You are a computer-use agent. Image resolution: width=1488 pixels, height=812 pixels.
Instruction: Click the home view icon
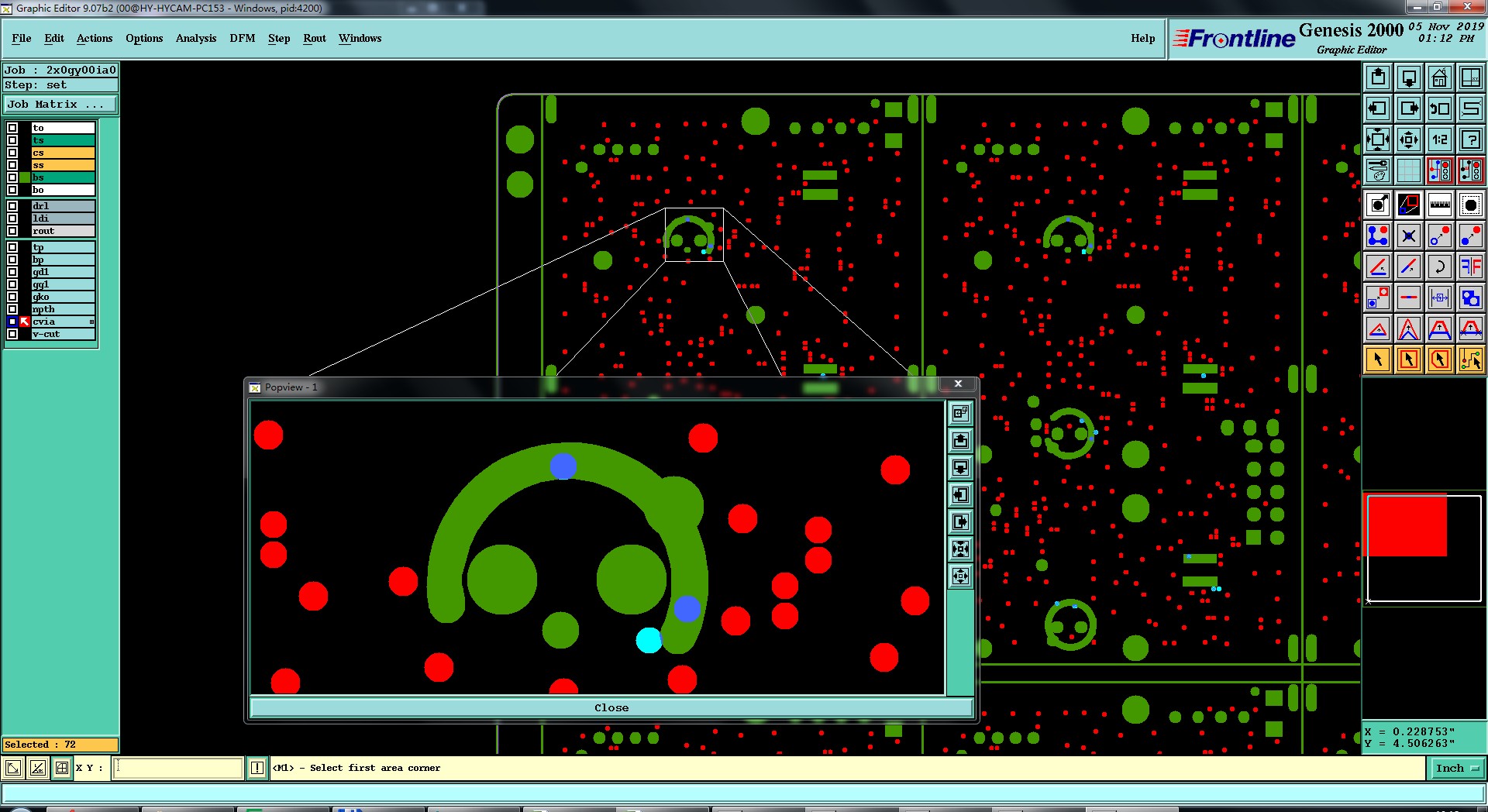tap(1440, 77)
